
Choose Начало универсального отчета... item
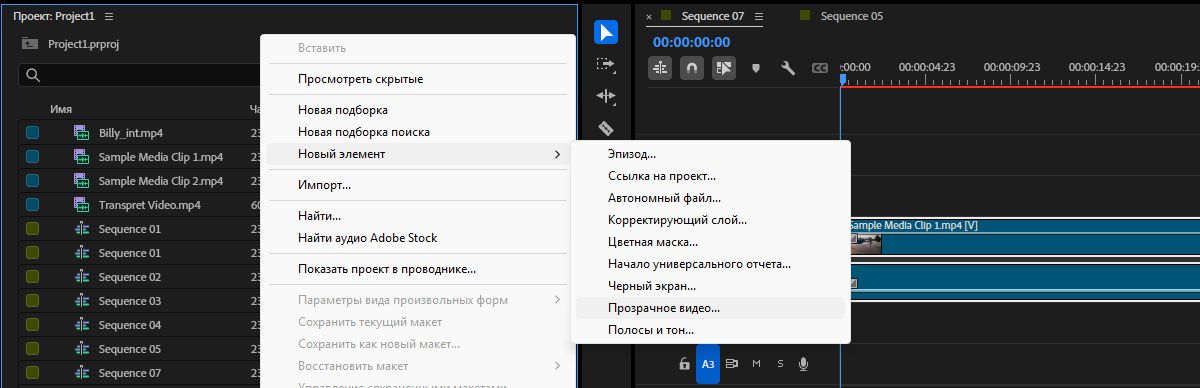click(700, 264)
